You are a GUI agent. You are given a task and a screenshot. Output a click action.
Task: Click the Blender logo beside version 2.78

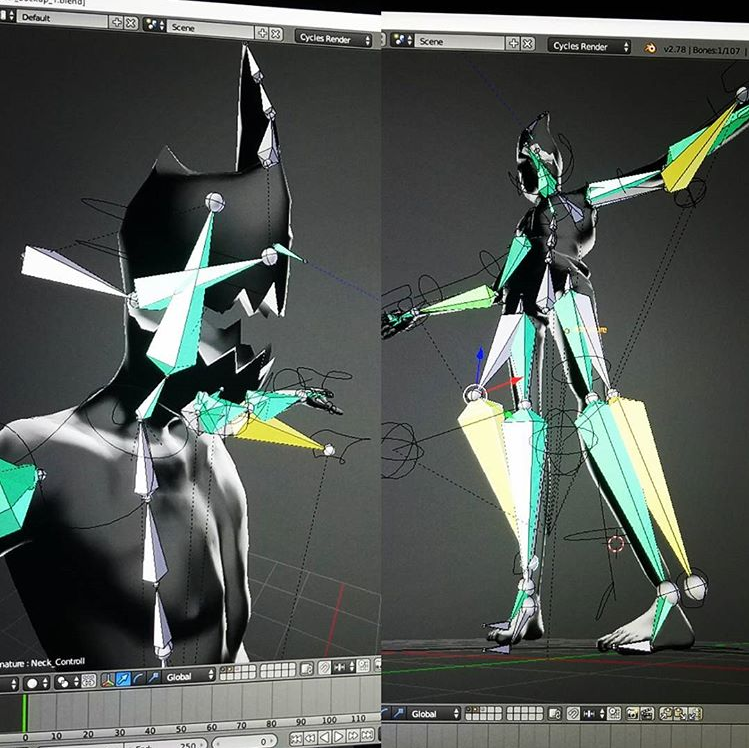pos(649,46)
